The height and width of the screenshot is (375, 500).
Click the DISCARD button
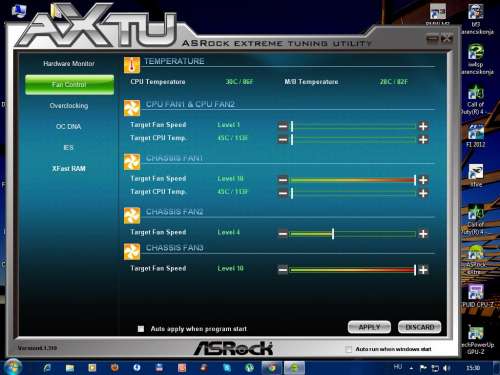click(420, 327)
